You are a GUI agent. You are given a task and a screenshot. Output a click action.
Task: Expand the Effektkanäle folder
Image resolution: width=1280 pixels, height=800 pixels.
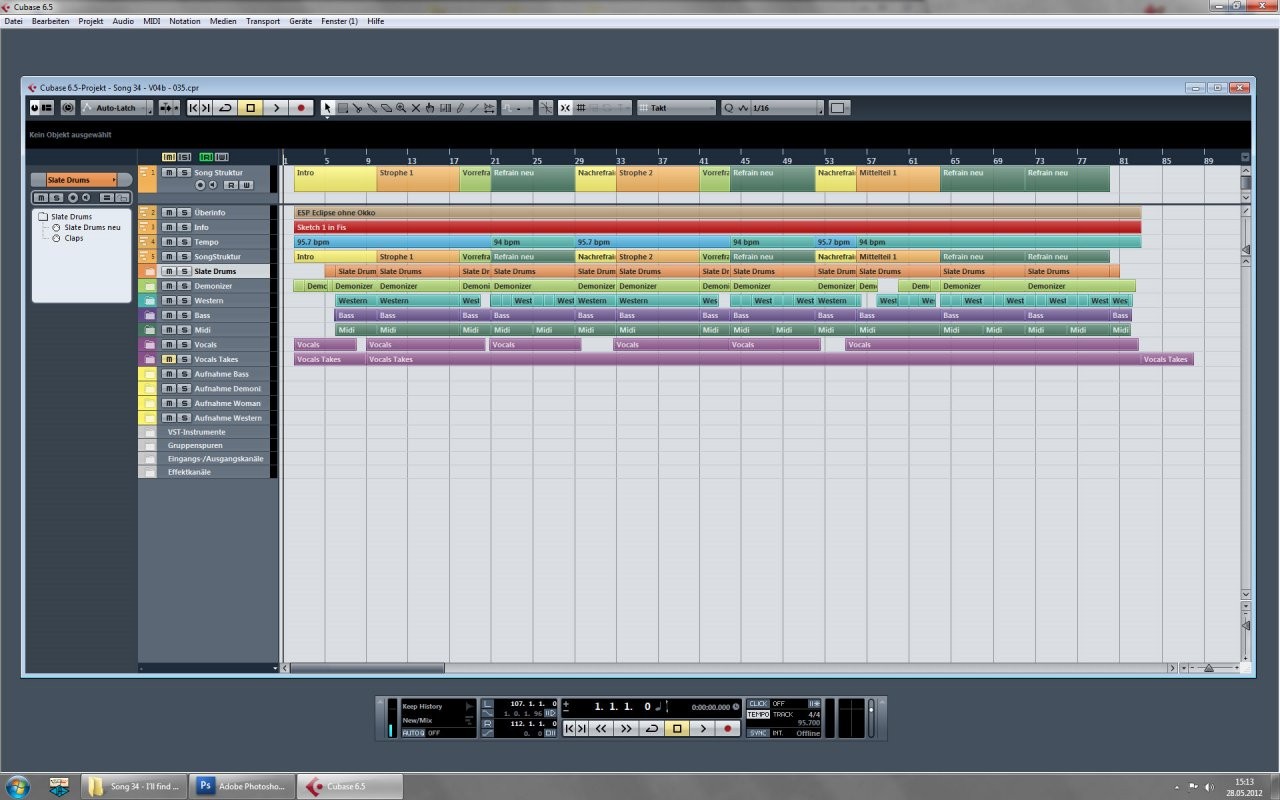[x=149, y=471]
